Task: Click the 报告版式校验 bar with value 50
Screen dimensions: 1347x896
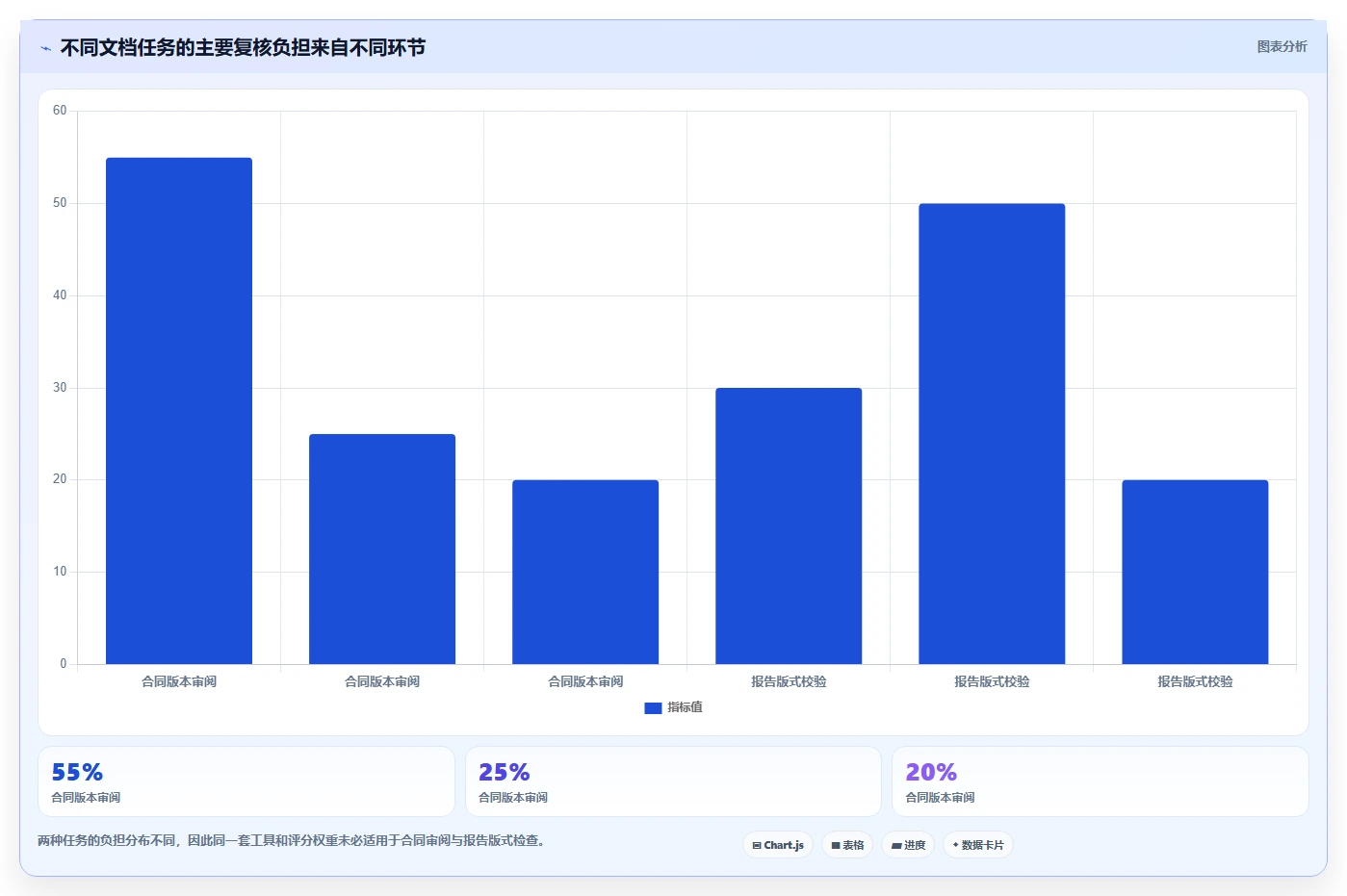Action: coord(992,434)
